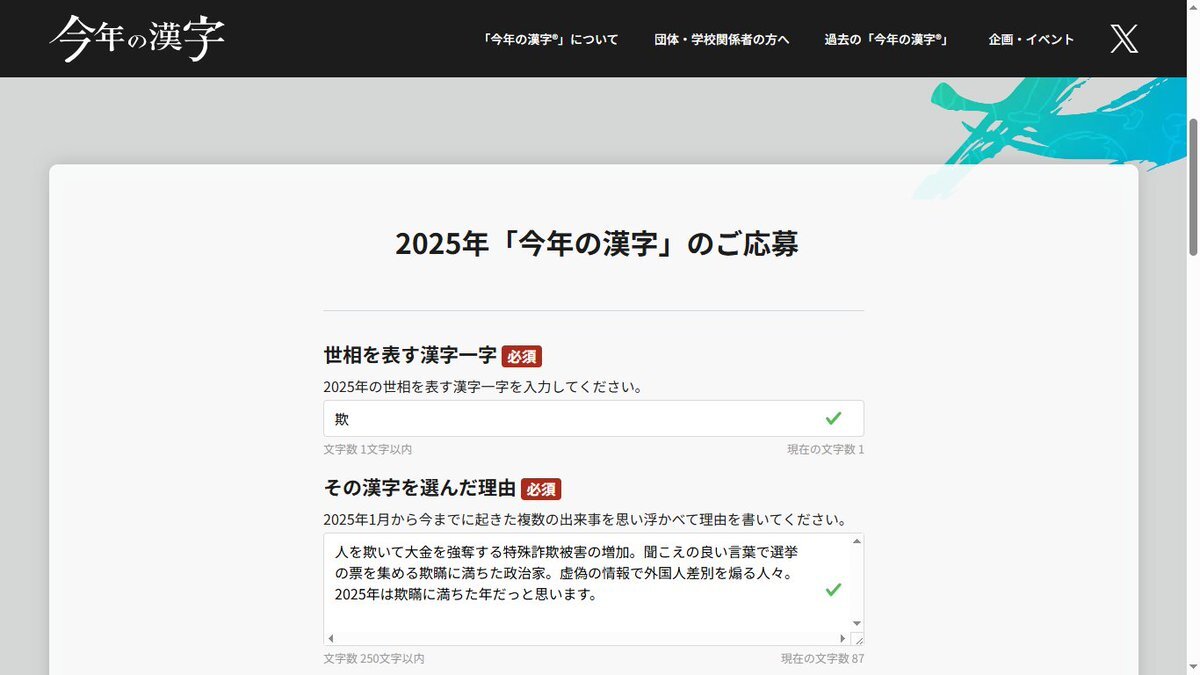Click text 文字数 1文字以内
This screenshot has height=675, width=1200.
[x=368, y=450]
